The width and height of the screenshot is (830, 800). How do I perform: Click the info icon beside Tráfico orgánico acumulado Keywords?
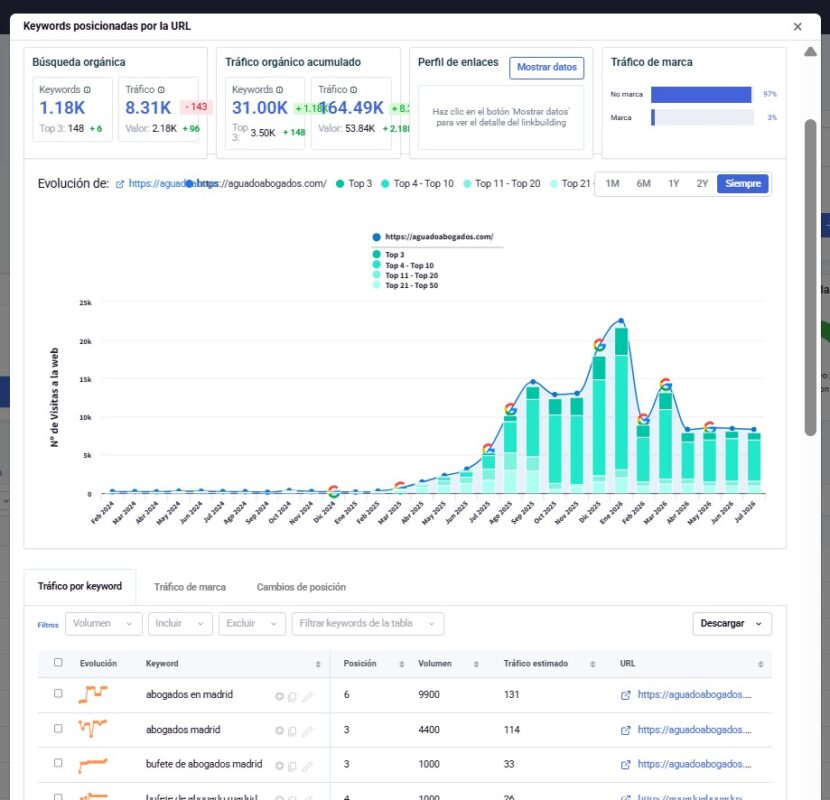[279, 90]
